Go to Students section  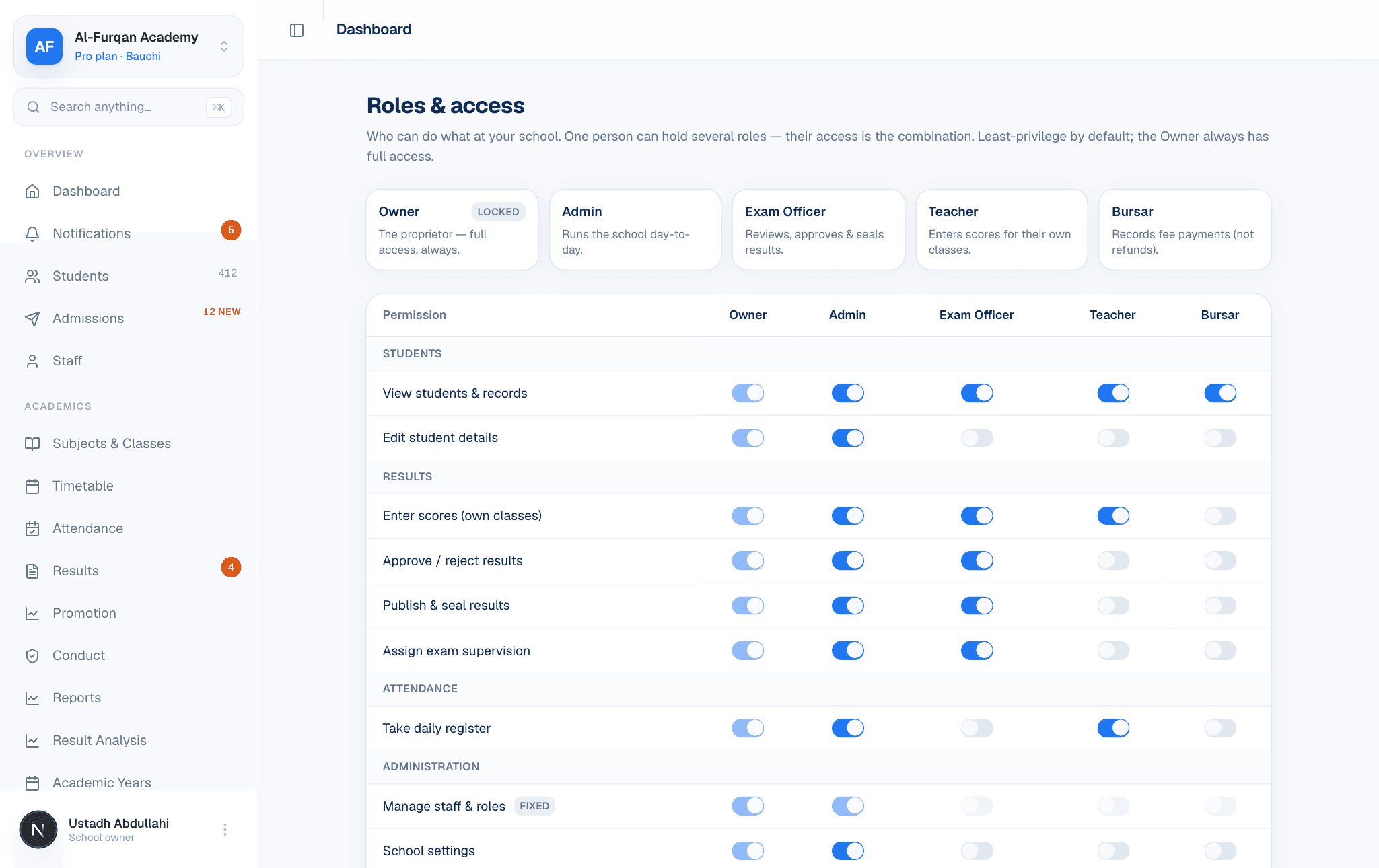(x=129, y=276)
